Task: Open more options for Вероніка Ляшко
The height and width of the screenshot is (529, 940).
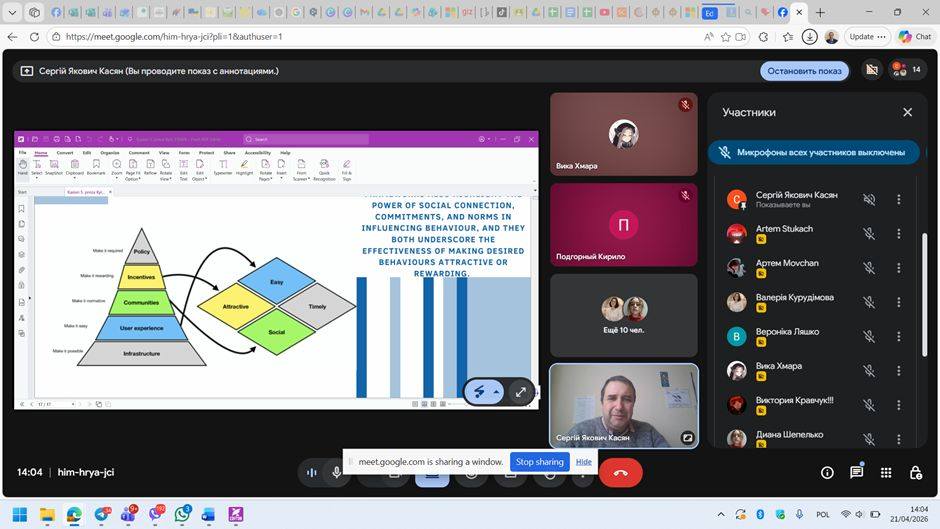Action: 898,336
